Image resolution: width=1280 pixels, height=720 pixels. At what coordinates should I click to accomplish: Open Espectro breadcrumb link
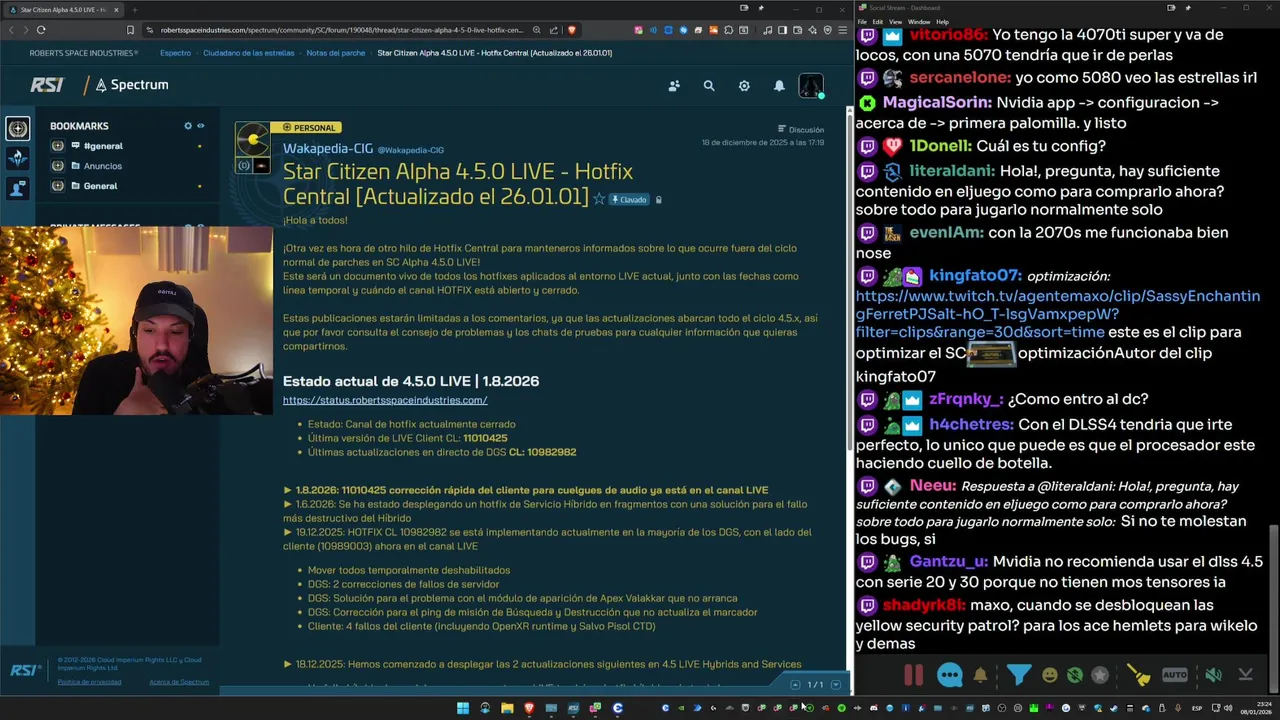(x=175, y=53)
